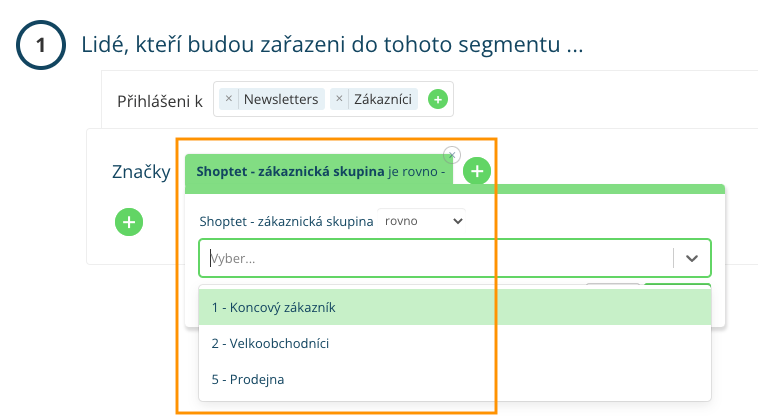Click the step 1 circle badge
Image resolution: width=758 pixels, height=419 pixels.
[x=41, y=45]
